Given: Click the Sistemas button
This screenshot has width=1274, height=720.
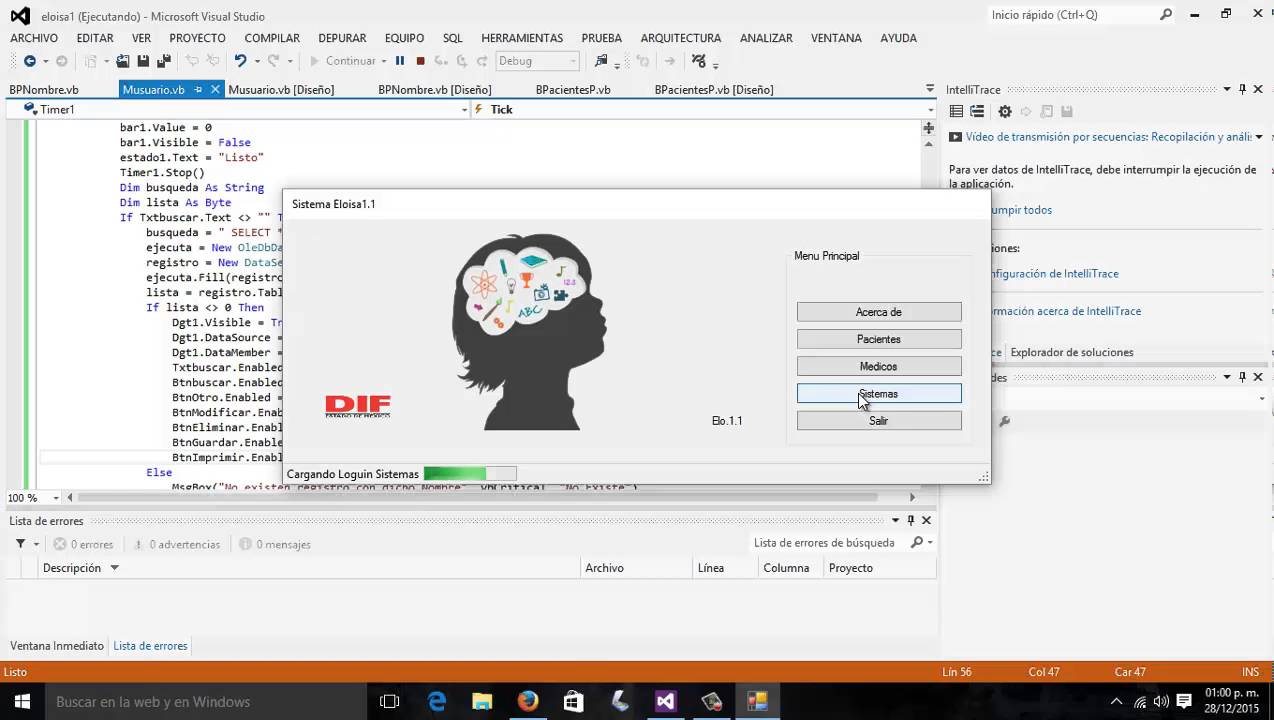Looking at the screenshot, I should (x=879, y=394).
